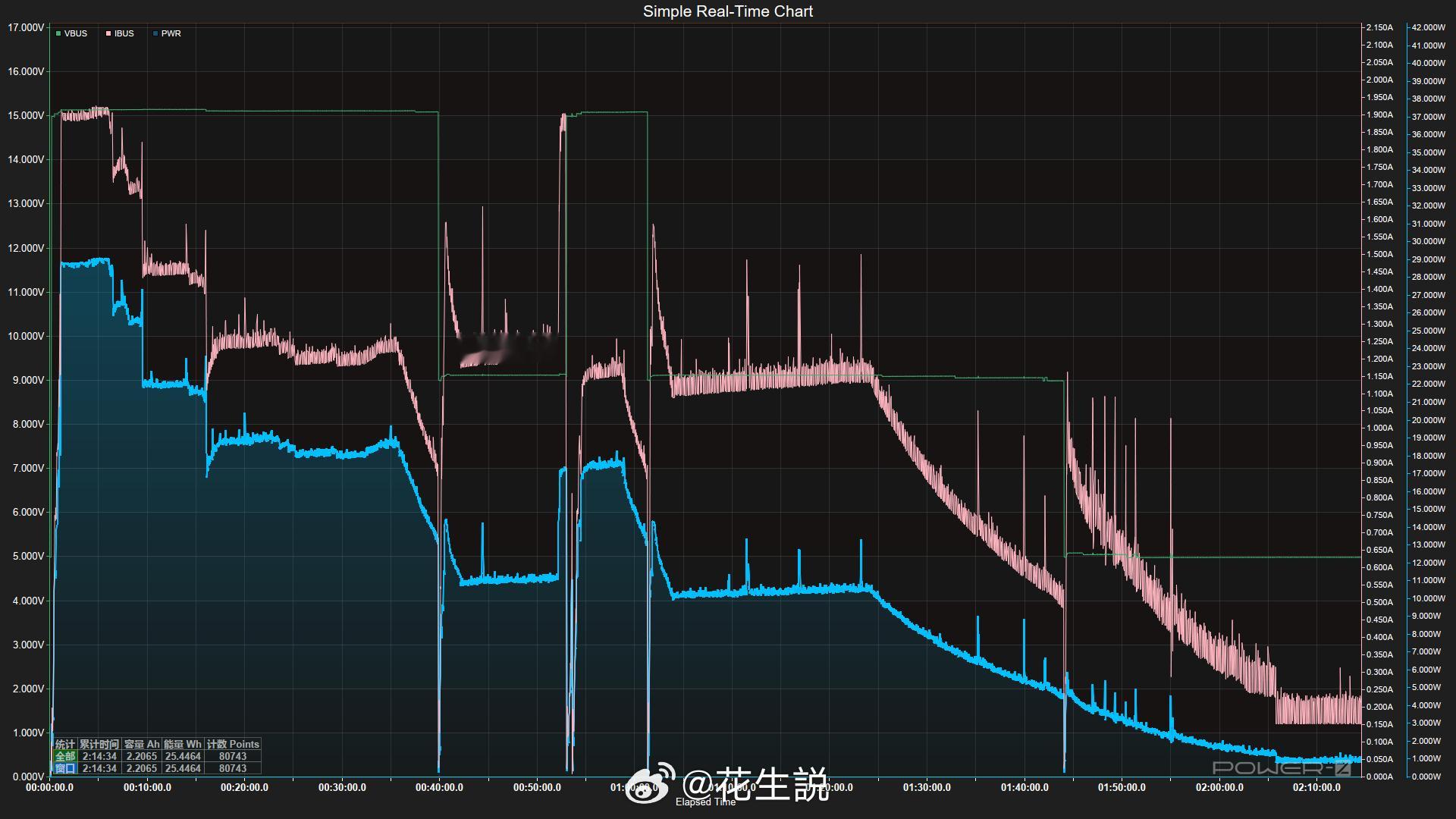
Task: Click the POWER-Z logo watermark
Action: 1282,768
